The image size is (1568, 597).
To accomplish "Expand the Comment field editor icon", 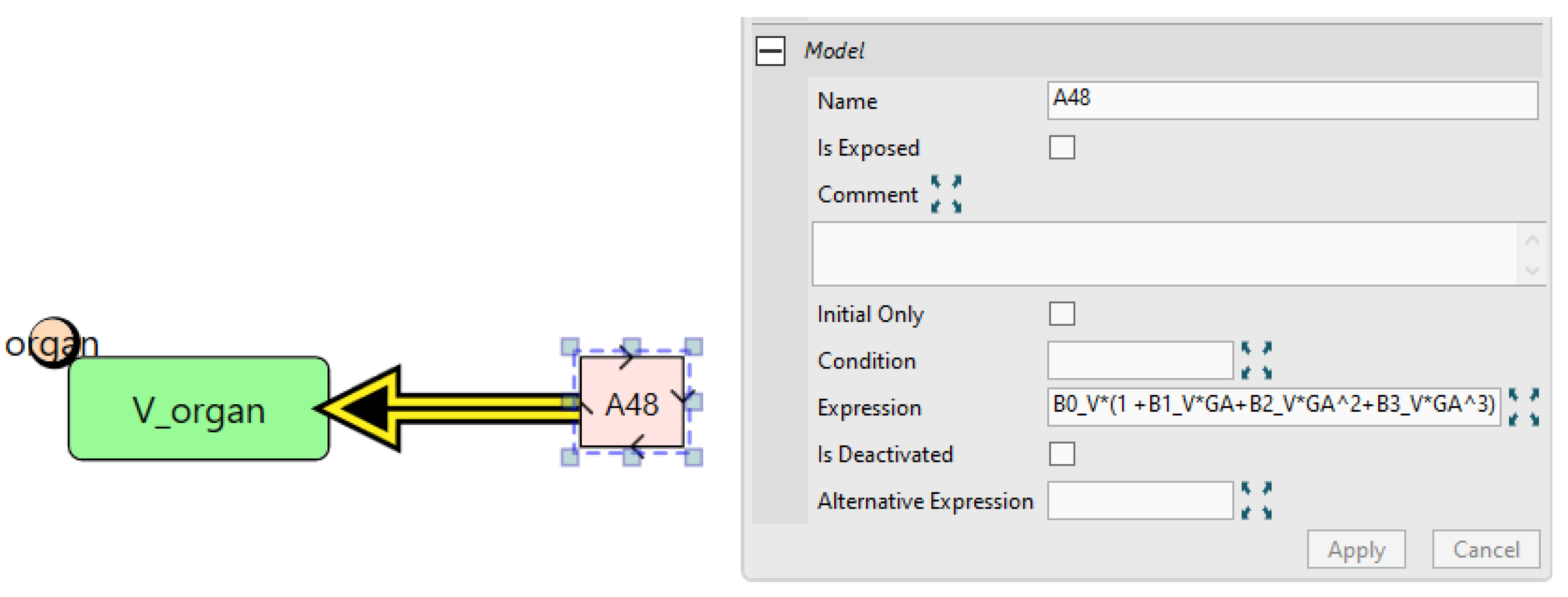I will 946,194.
